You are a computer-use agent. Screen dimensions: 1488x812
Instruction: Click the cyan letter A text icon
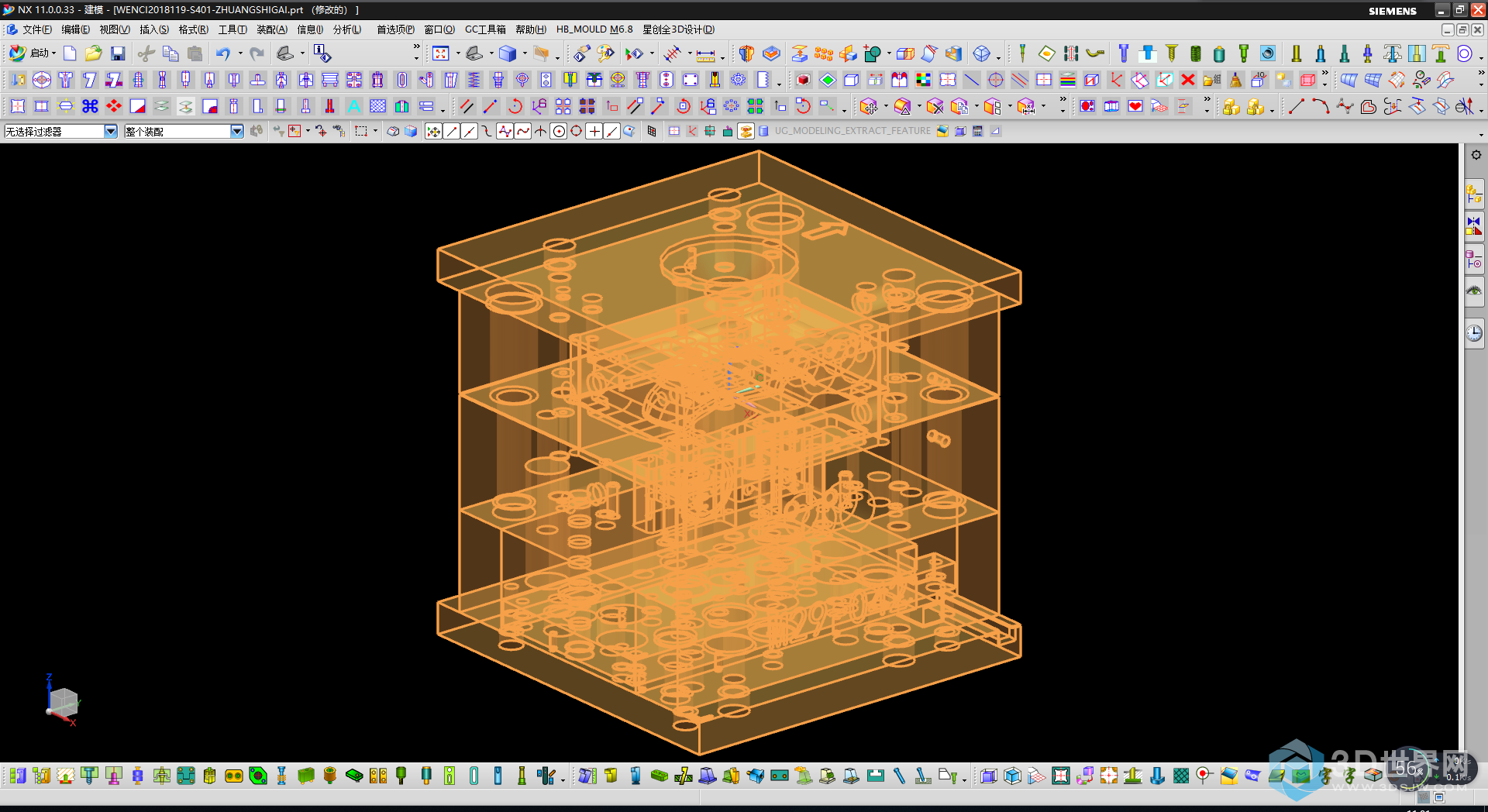[x=354, y=106]
